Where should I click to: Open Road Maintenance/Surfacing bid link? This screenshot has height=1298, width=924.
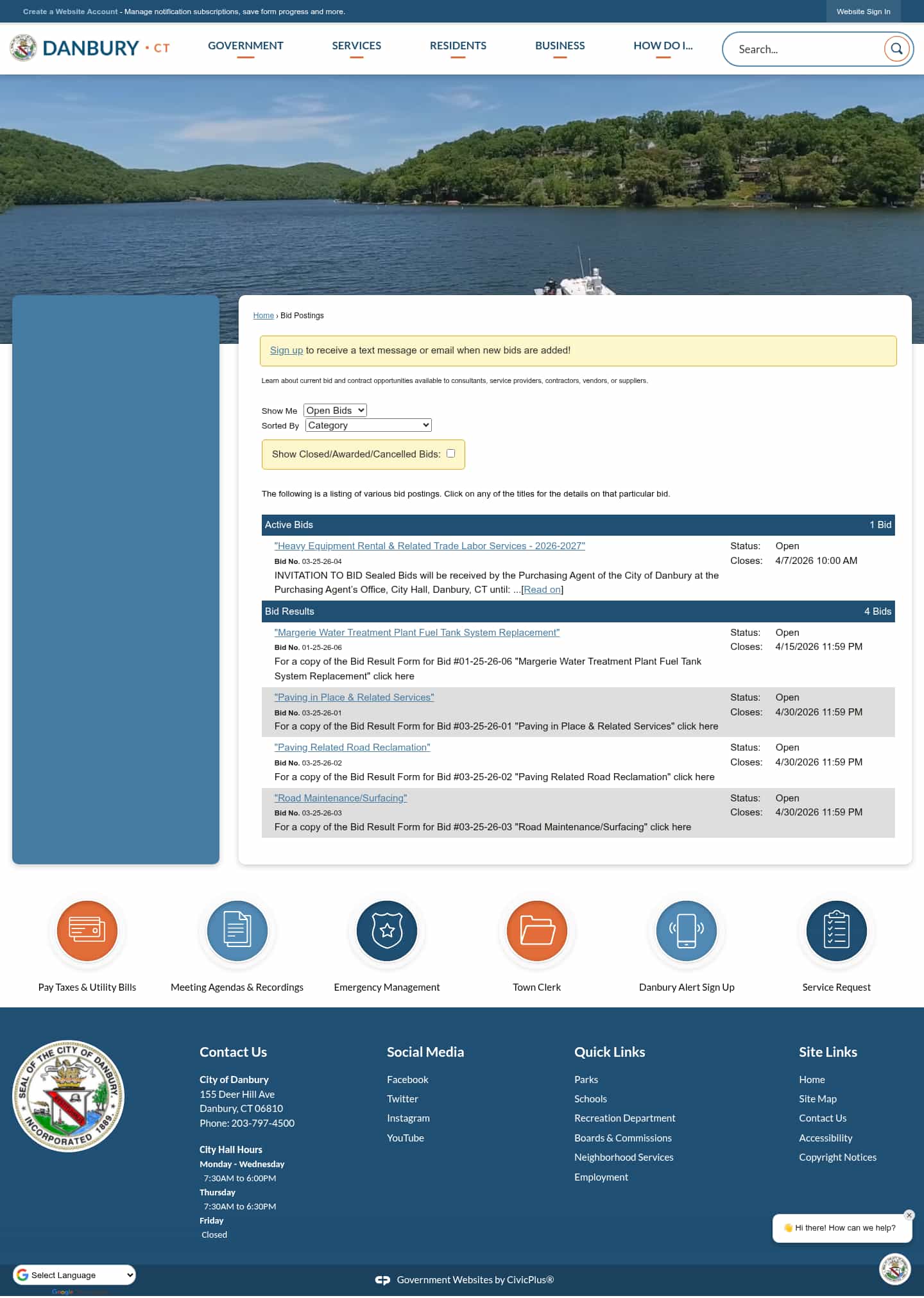(x=341, y=798)
